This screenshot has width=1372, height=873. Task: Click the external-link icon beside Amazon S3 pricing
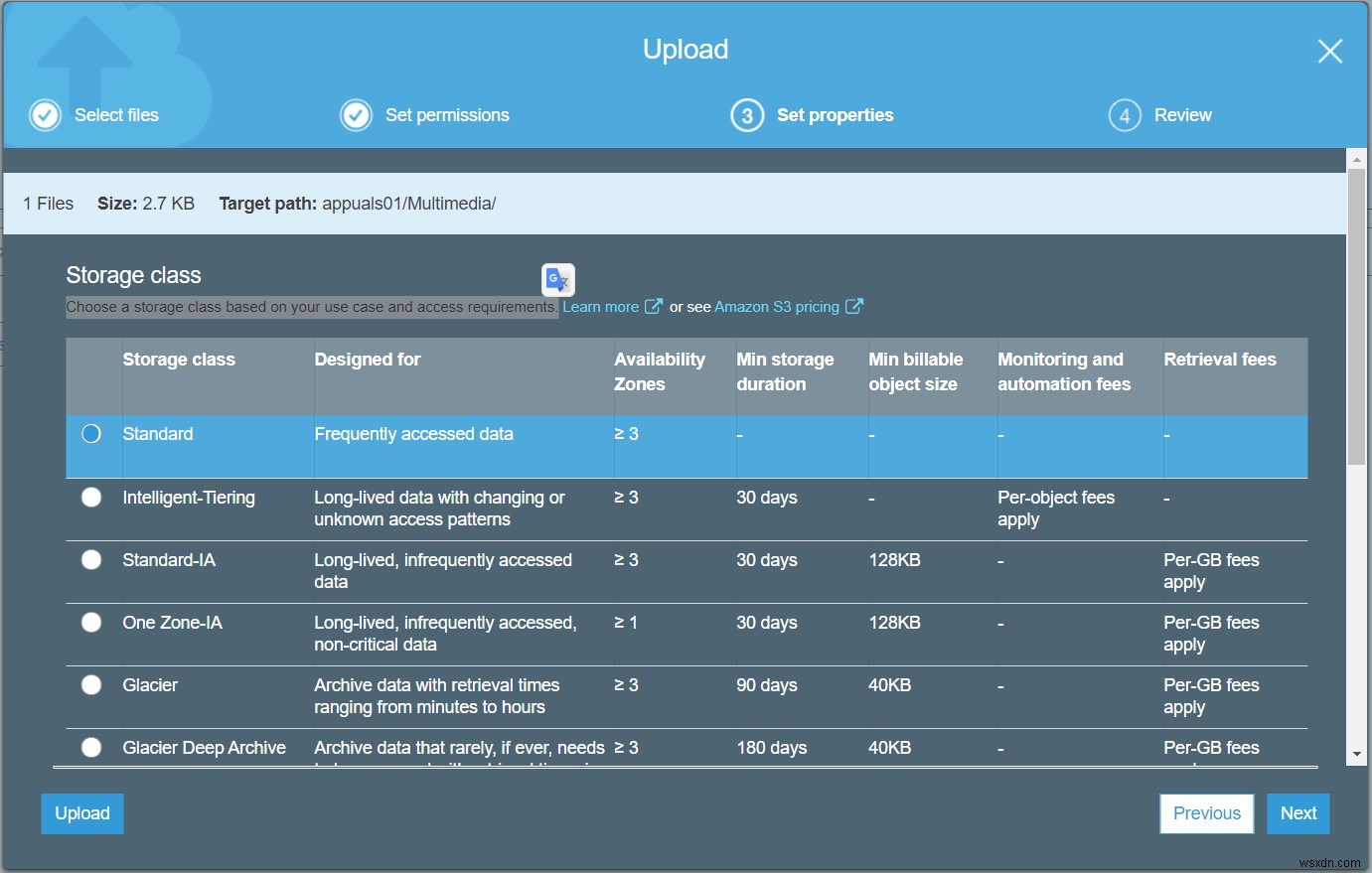click(854, 306)
